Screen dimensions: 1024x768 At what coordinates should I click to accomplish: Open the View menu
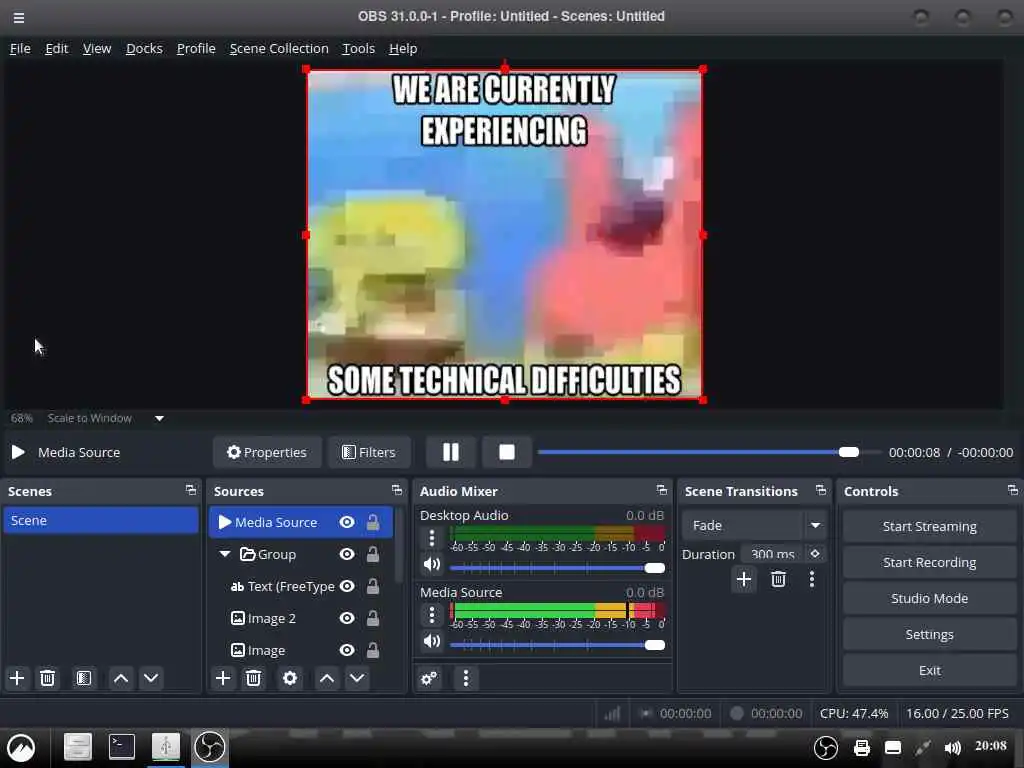click(97, 49)
